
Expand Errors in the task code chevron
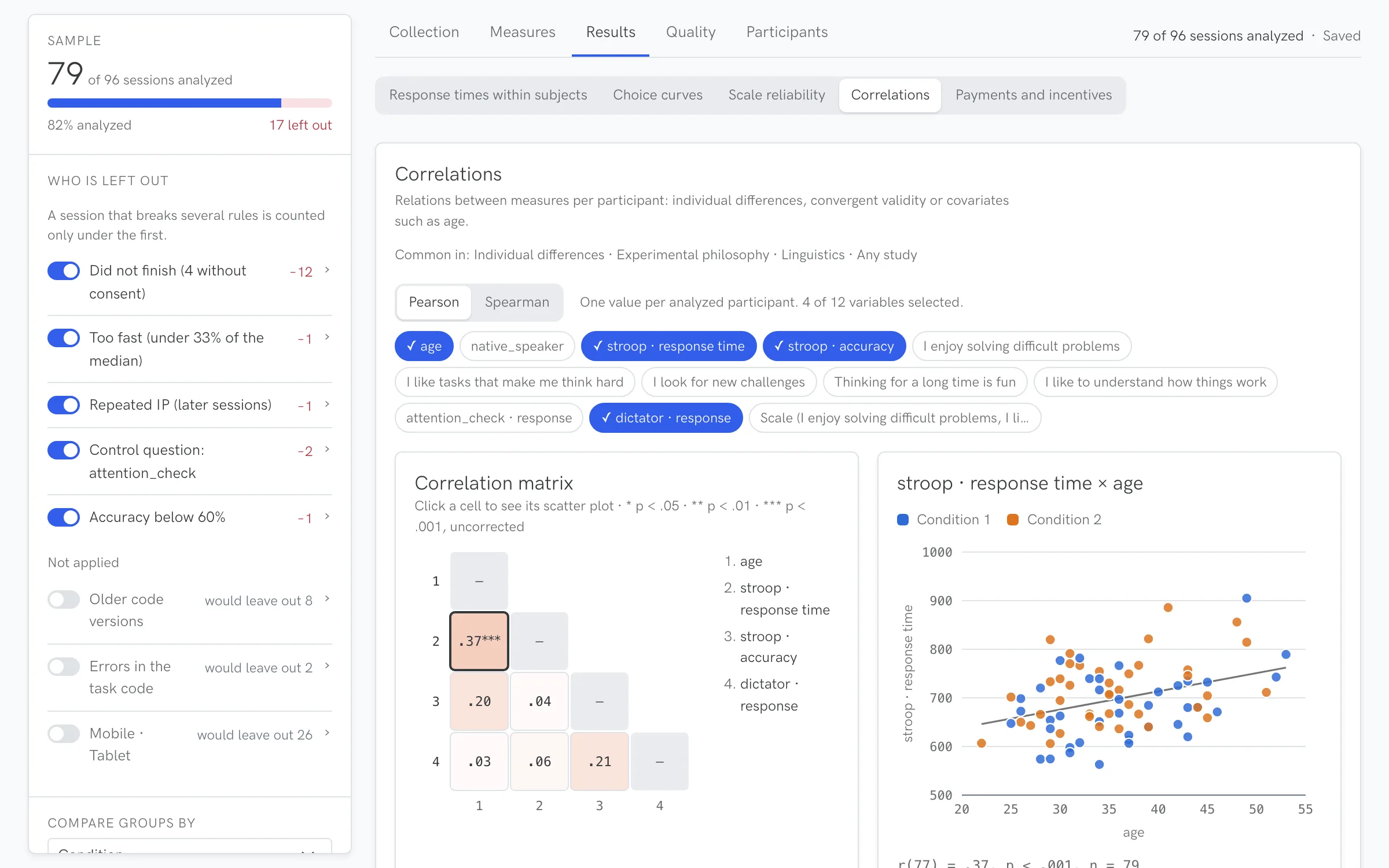click(x=327, y=666)
